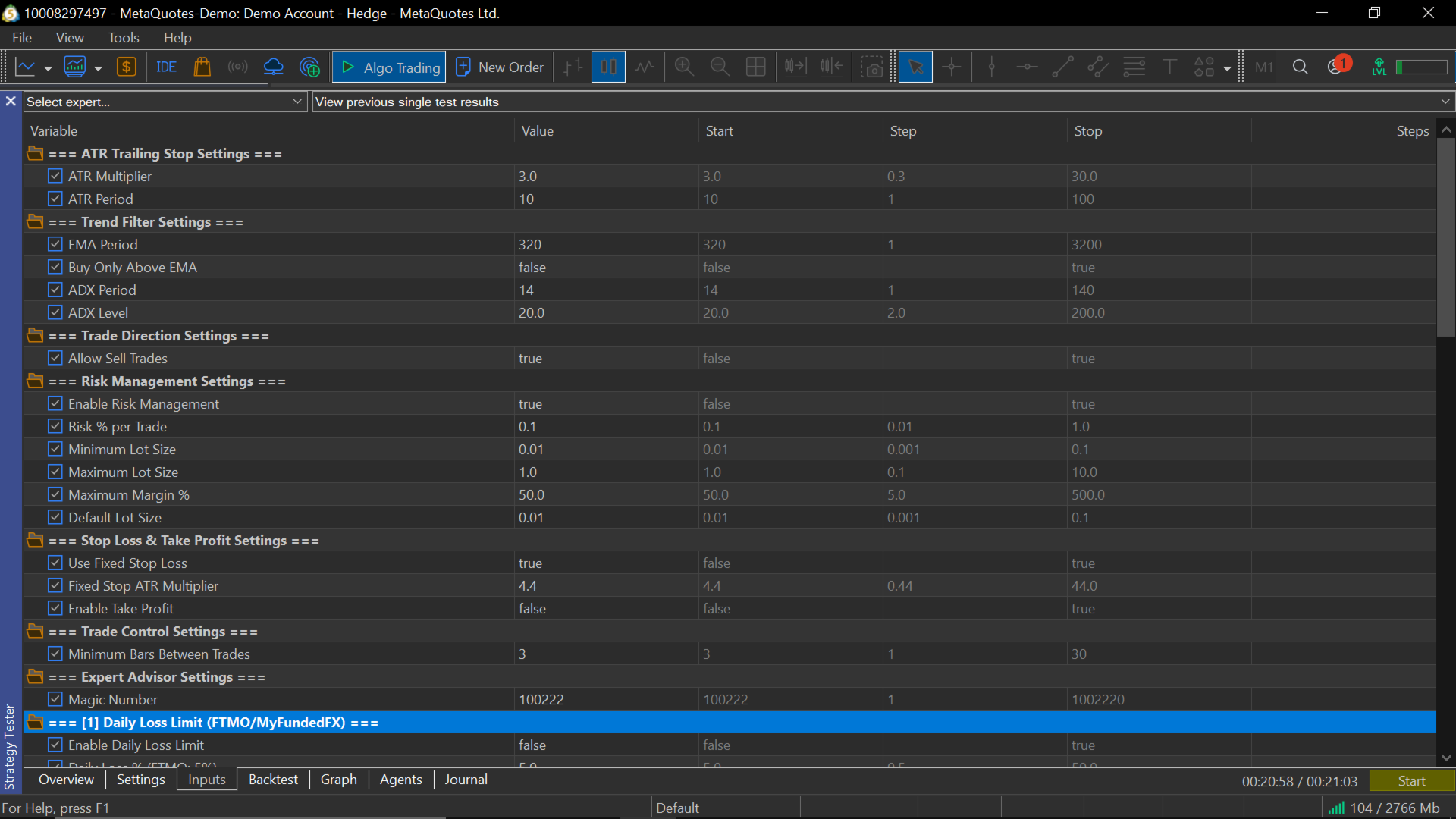Take chart screenshot with camera icon

click(873, 67)
